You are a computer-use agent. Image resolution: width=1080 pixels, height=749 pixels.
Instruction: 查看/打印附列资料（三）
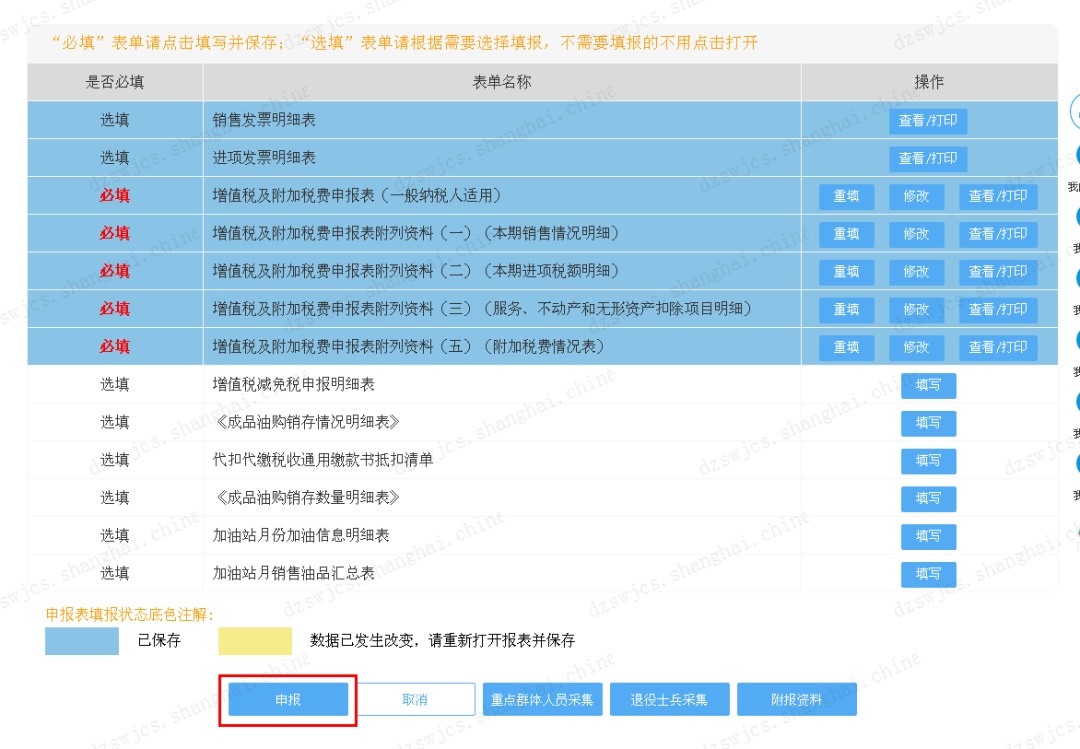tap(997, 310)
